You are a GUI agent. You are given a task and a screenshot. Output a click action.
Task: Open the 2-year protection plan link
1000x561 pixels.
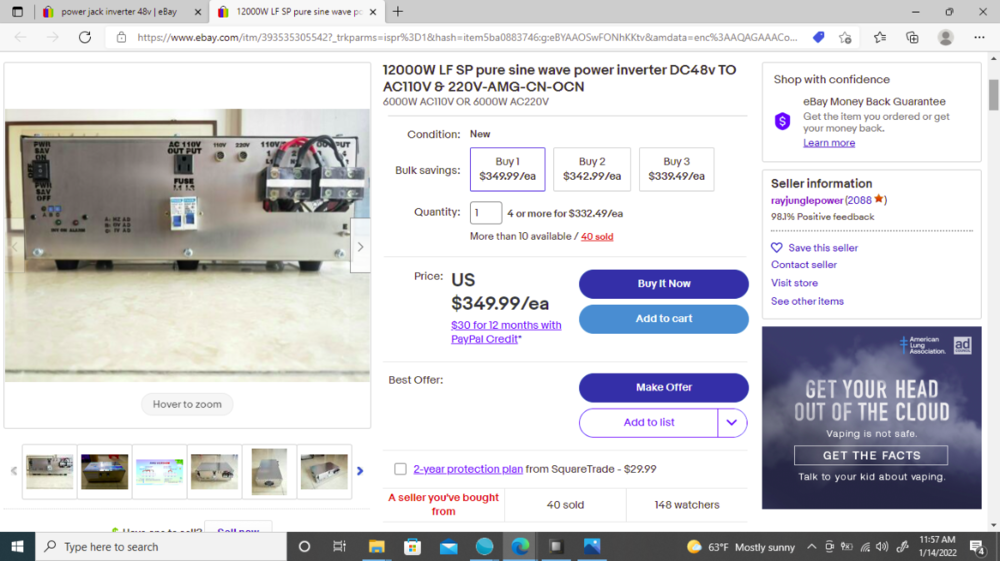(x=468, y=469)
